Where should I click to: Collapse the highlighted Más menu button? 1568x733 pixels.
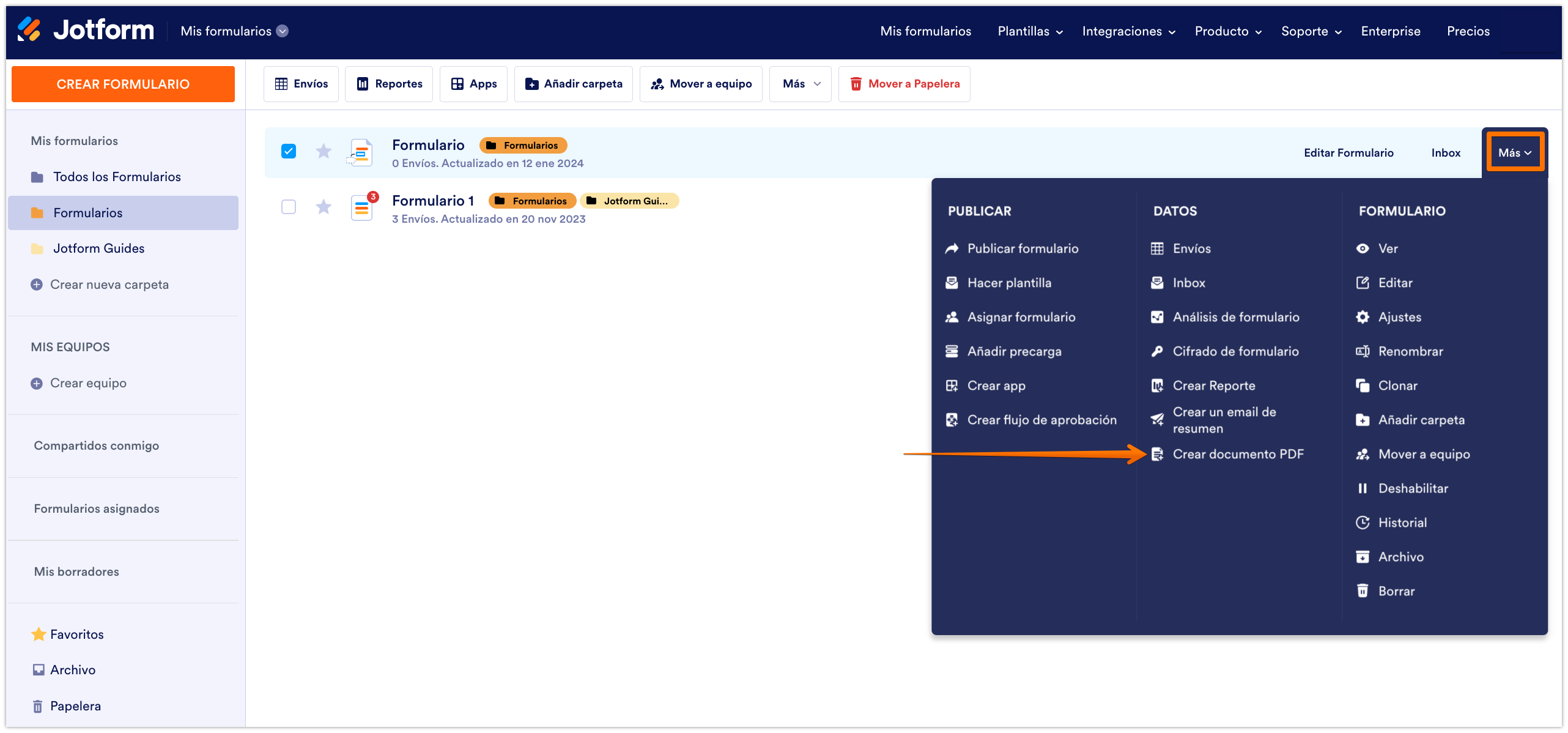pos(1514,153)
